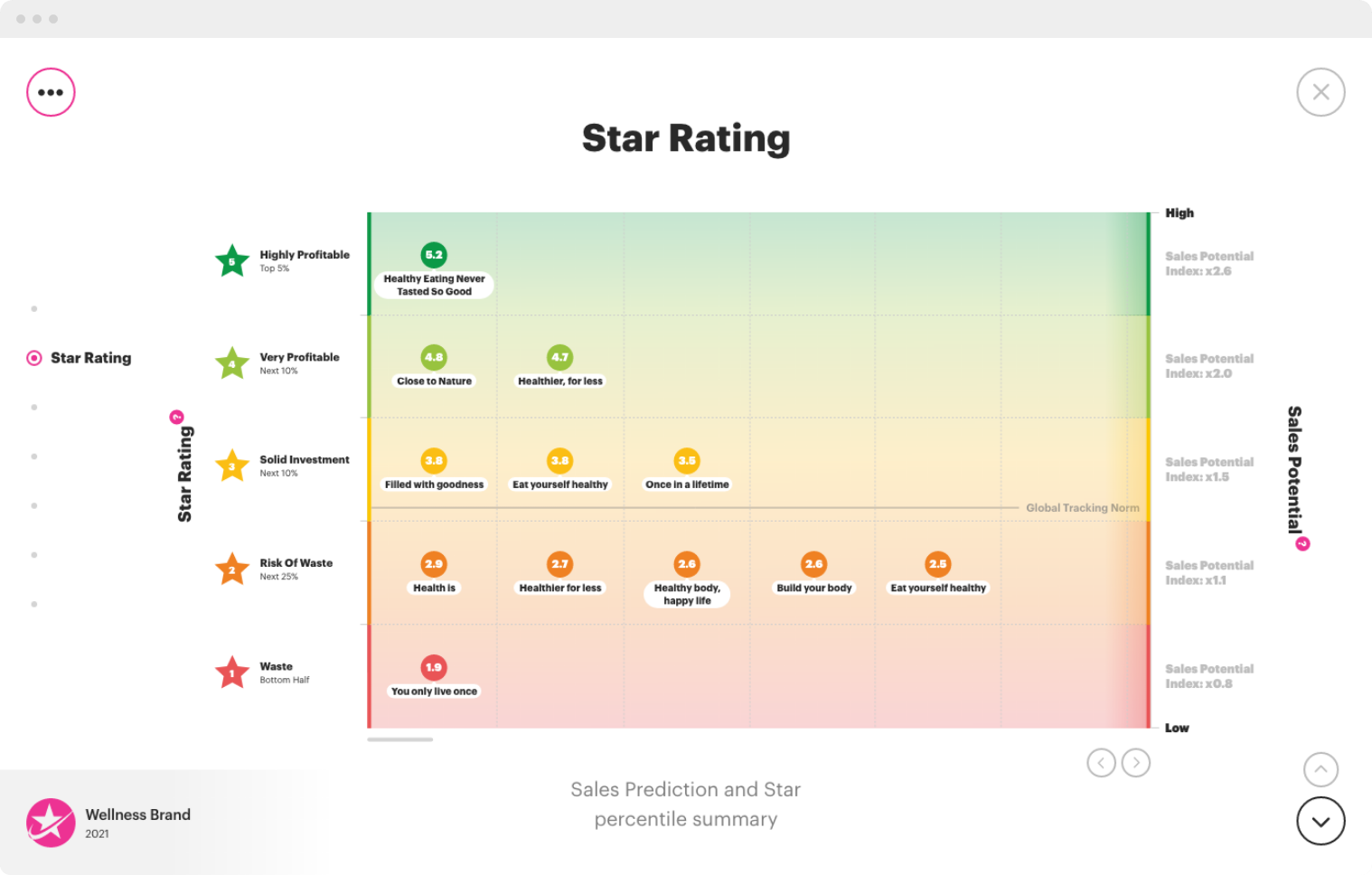Click the left pagination arrow button
1372x875 pixels.
tap(1101, 762)
